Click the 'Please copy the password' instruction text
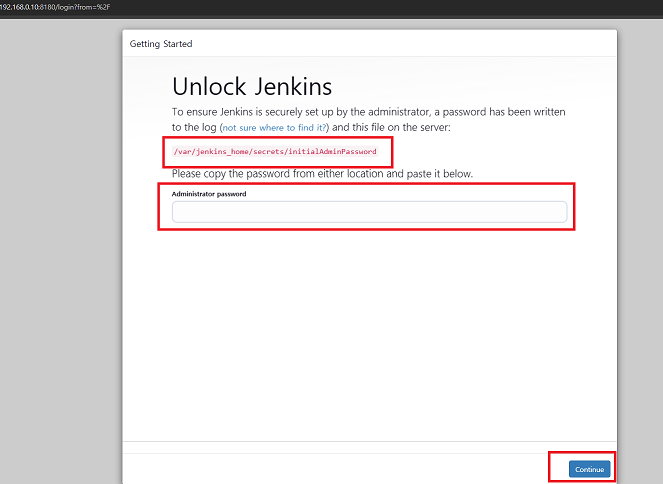The image size is (663, 484). (322, 174)
